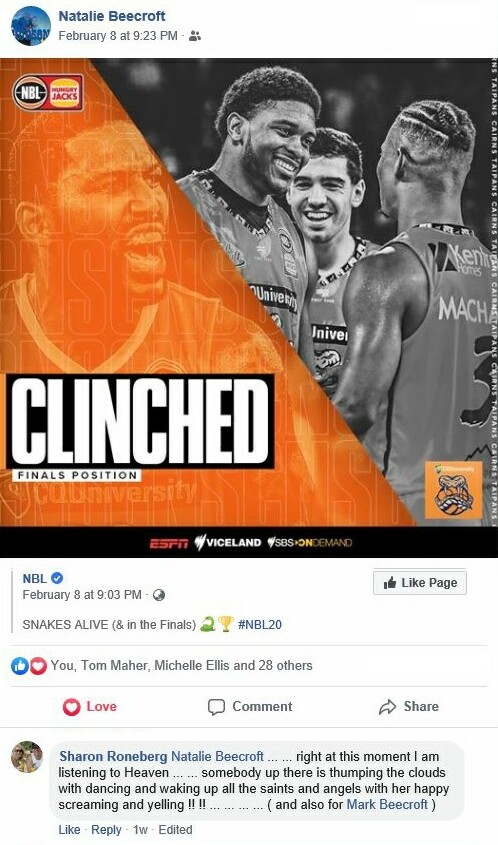Open Sharon Roneberg's avatar thumbnail

(27, 757)
